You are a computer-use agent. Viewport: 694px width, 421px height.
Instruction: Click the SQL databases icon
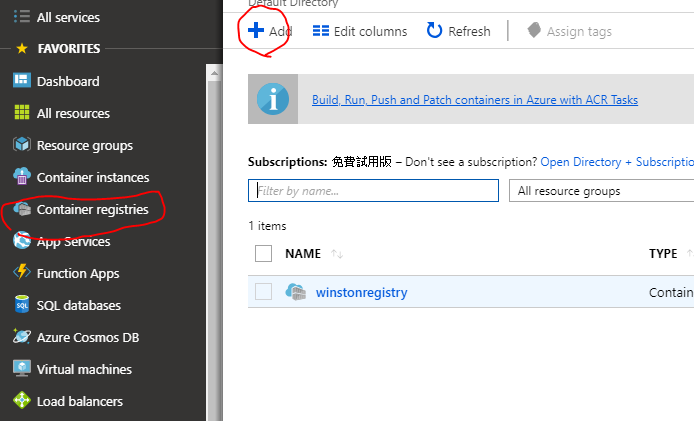tap(22, 305)
